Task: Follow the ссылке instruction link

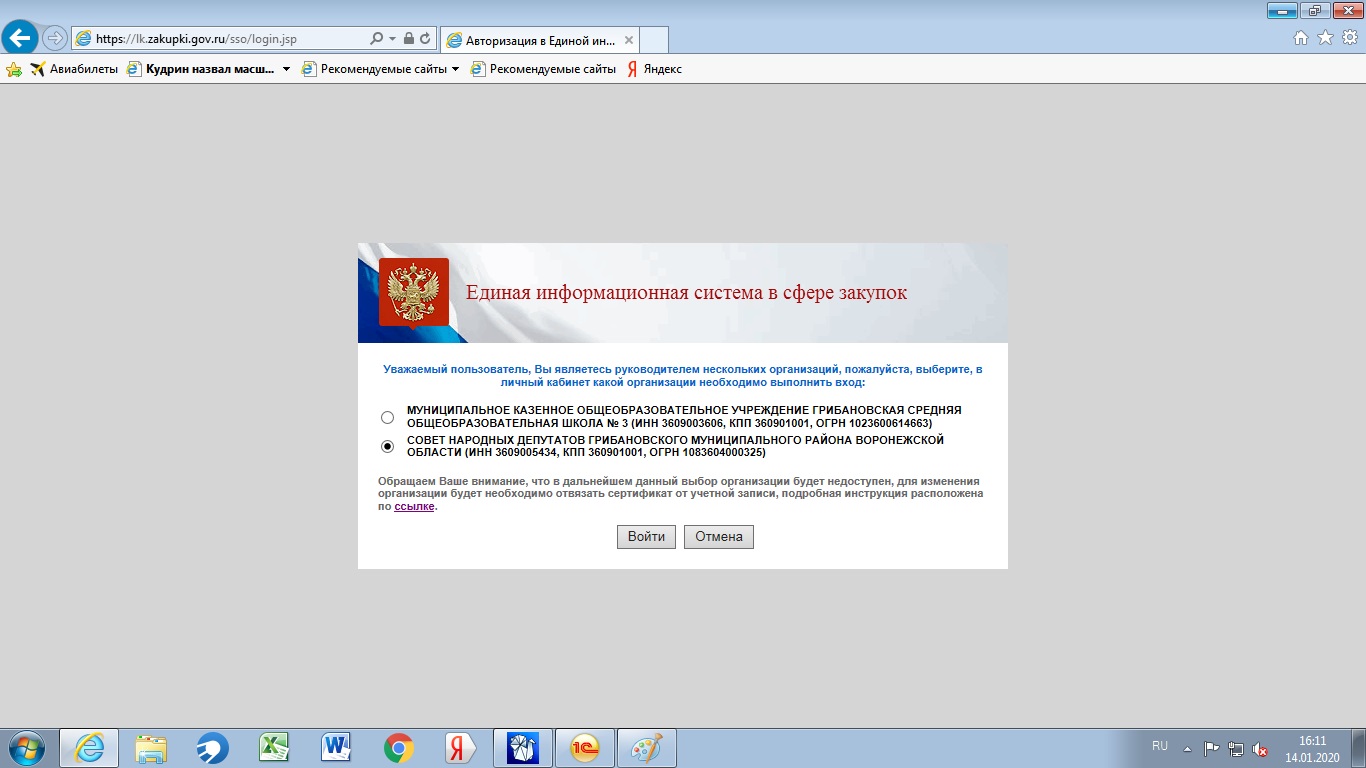Action: pyautogui.click(x=414, y=506)
